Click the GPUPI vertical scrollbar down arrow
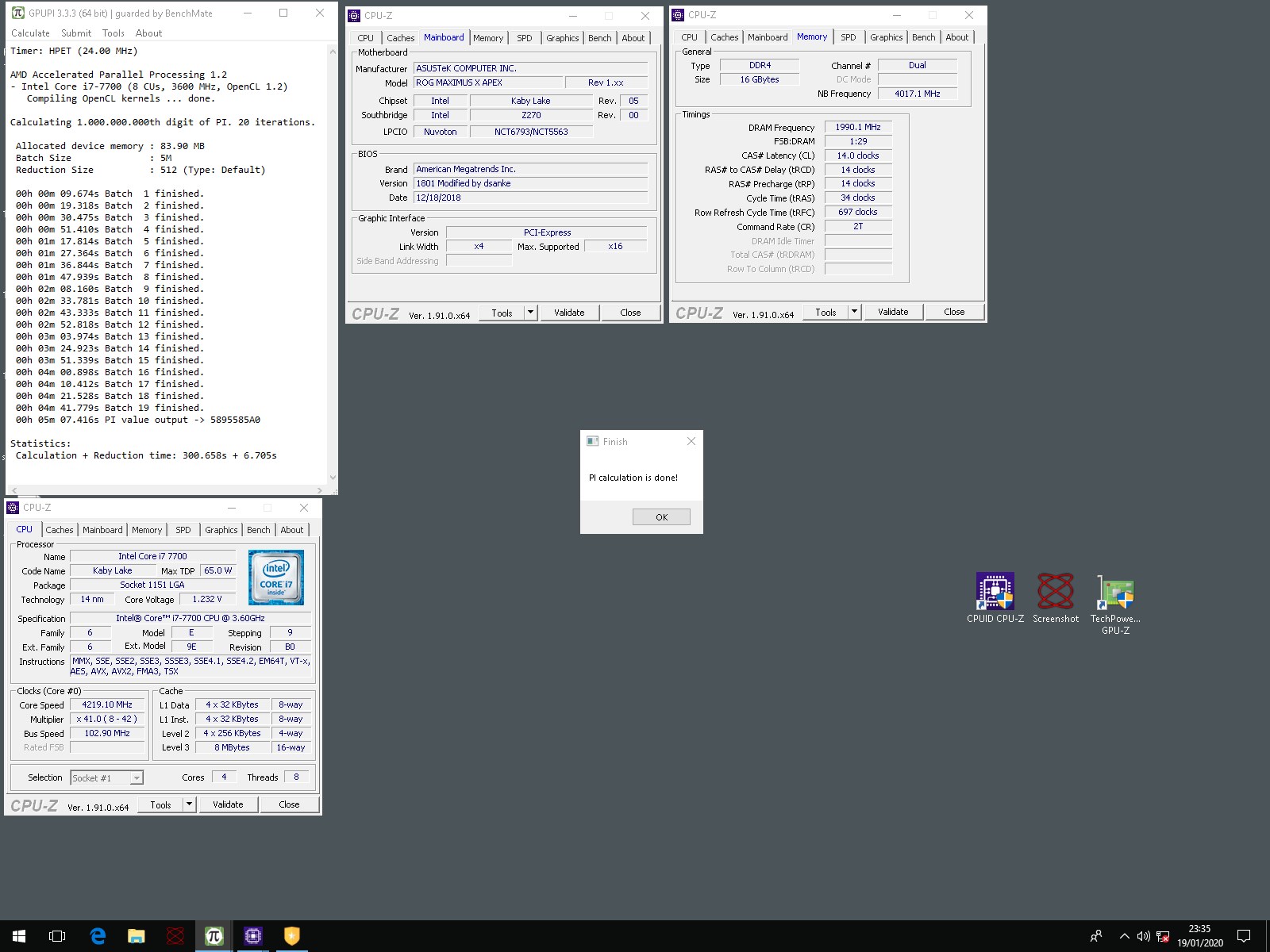This screenshot has height=952, width=1270. point(333,478)
